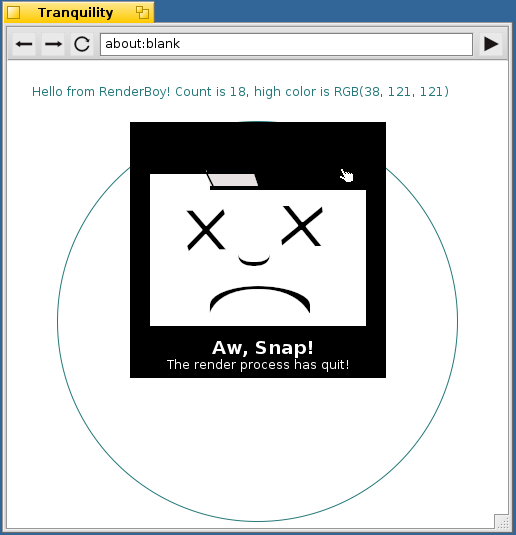The height and width of the screenshot is (535, 516).
Task: Close the Tranquility window using the yellow square box
Action: pyautogui.click(x=14, y=13)
